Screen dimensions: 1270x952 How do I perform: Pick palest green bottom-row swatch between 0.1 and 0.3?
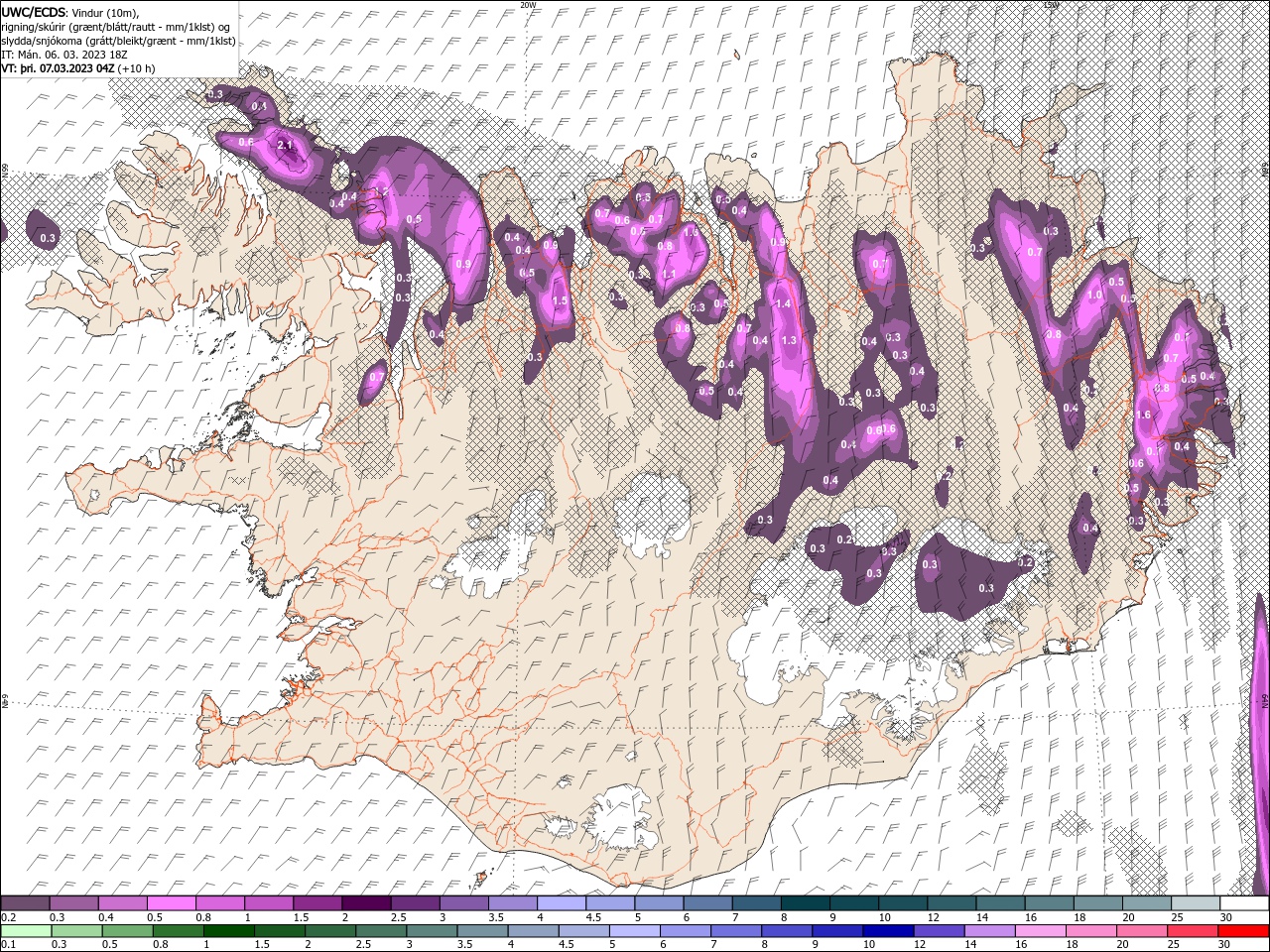point(26,931)
